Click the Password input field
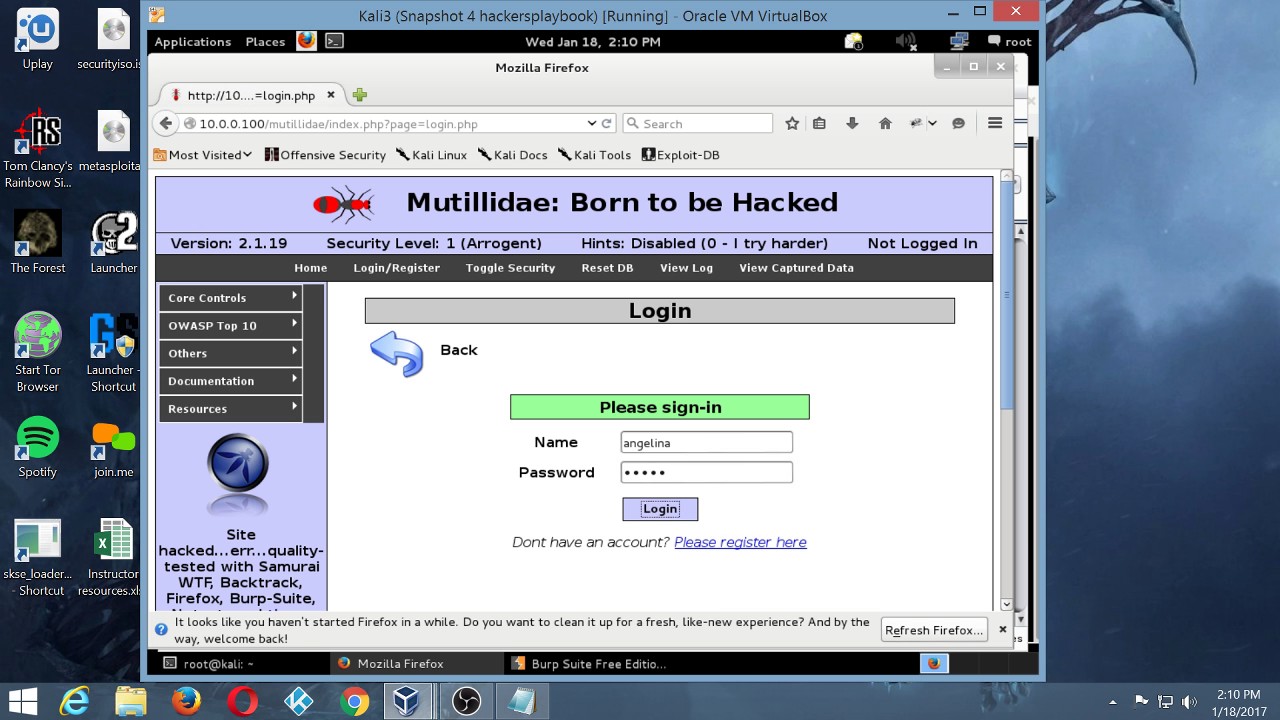 (706, 472)
